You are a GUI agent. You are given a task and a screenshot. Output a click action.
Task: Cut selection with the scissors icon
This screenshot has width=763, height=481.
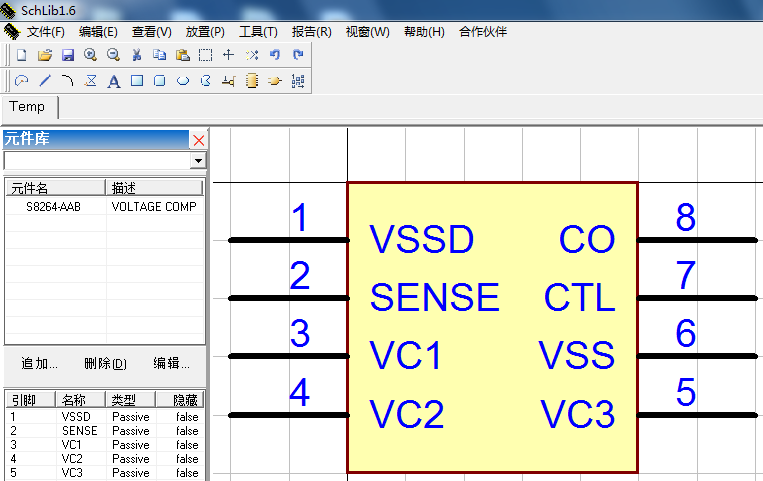point(137,55)
